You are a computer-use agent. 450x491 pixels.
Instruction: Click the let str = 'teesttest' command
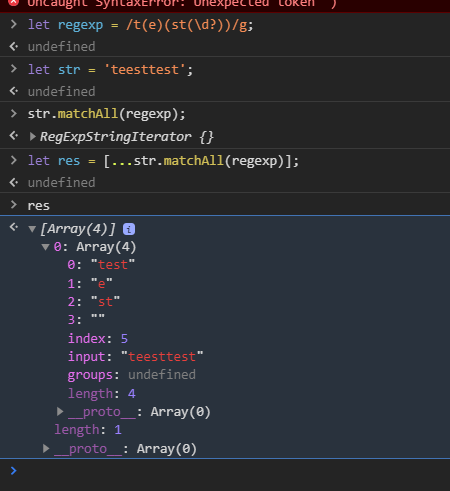[110, 70]
